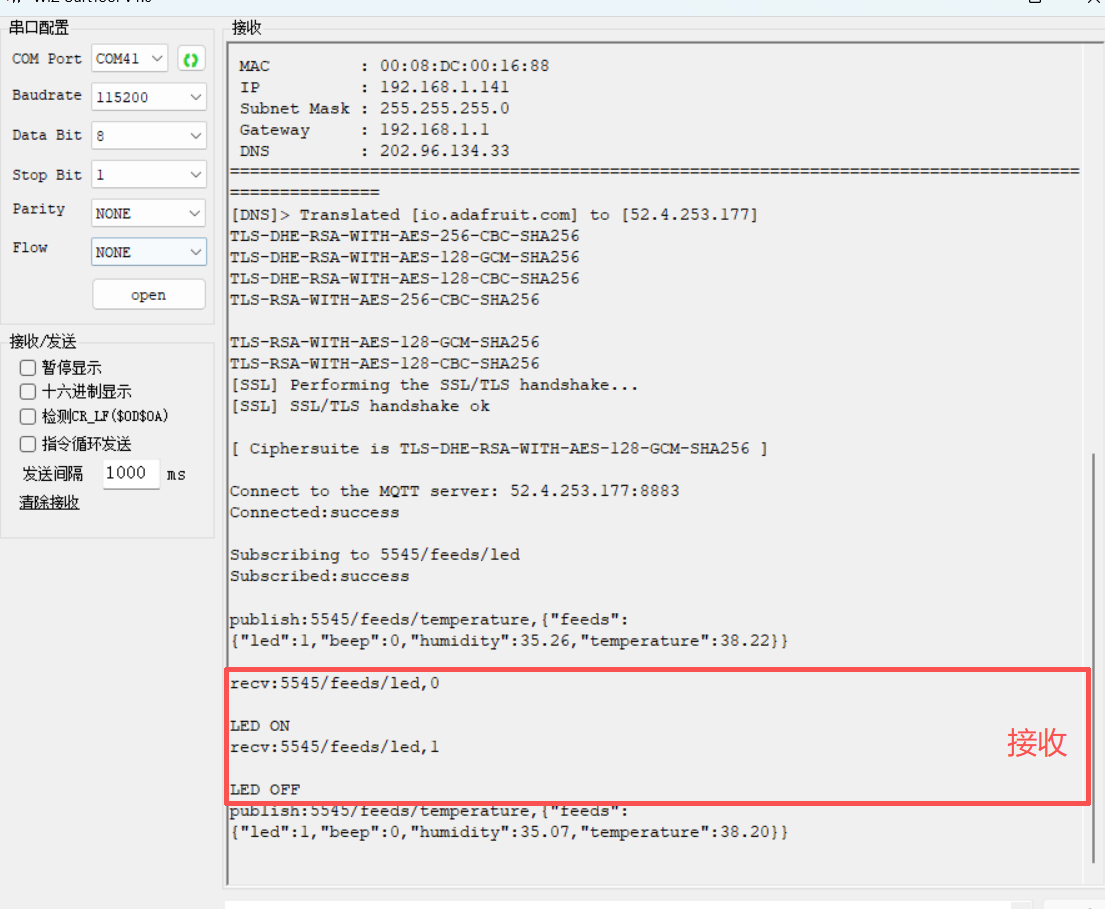The height and width of the screenshot is (909, 1105).
Task: Check the 检测CR_LF($0D$0A) option
Action: [28, 416]
